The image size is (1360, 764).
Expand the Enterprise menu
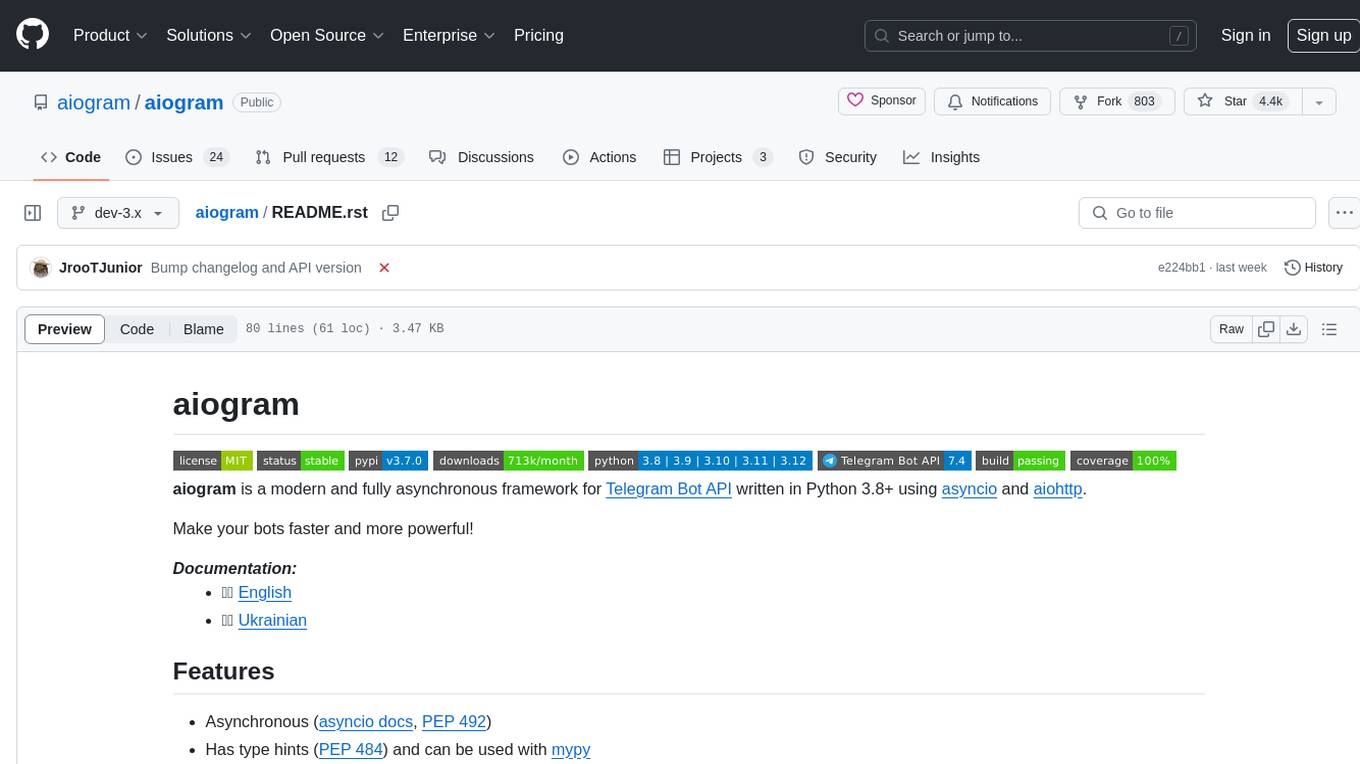[449, 35]
